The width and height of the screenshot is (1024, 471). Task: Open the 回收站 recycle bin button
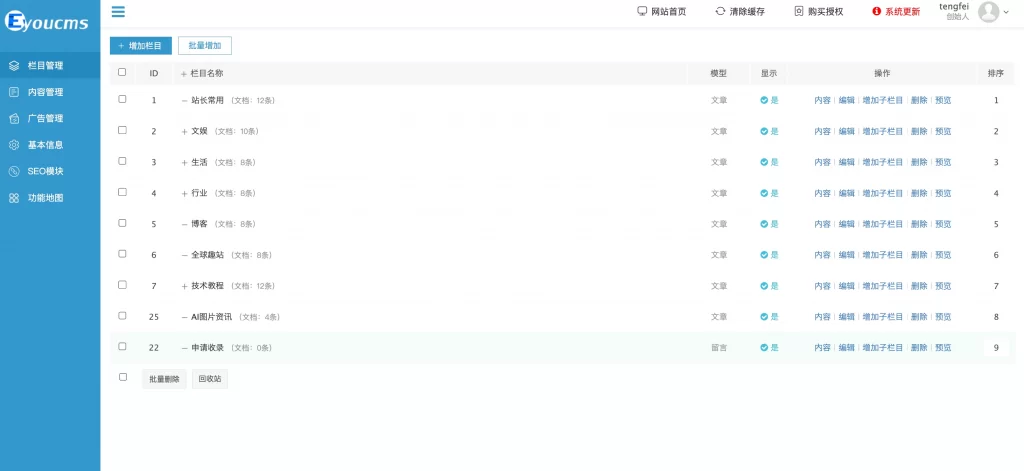click(x=210, y=379)
